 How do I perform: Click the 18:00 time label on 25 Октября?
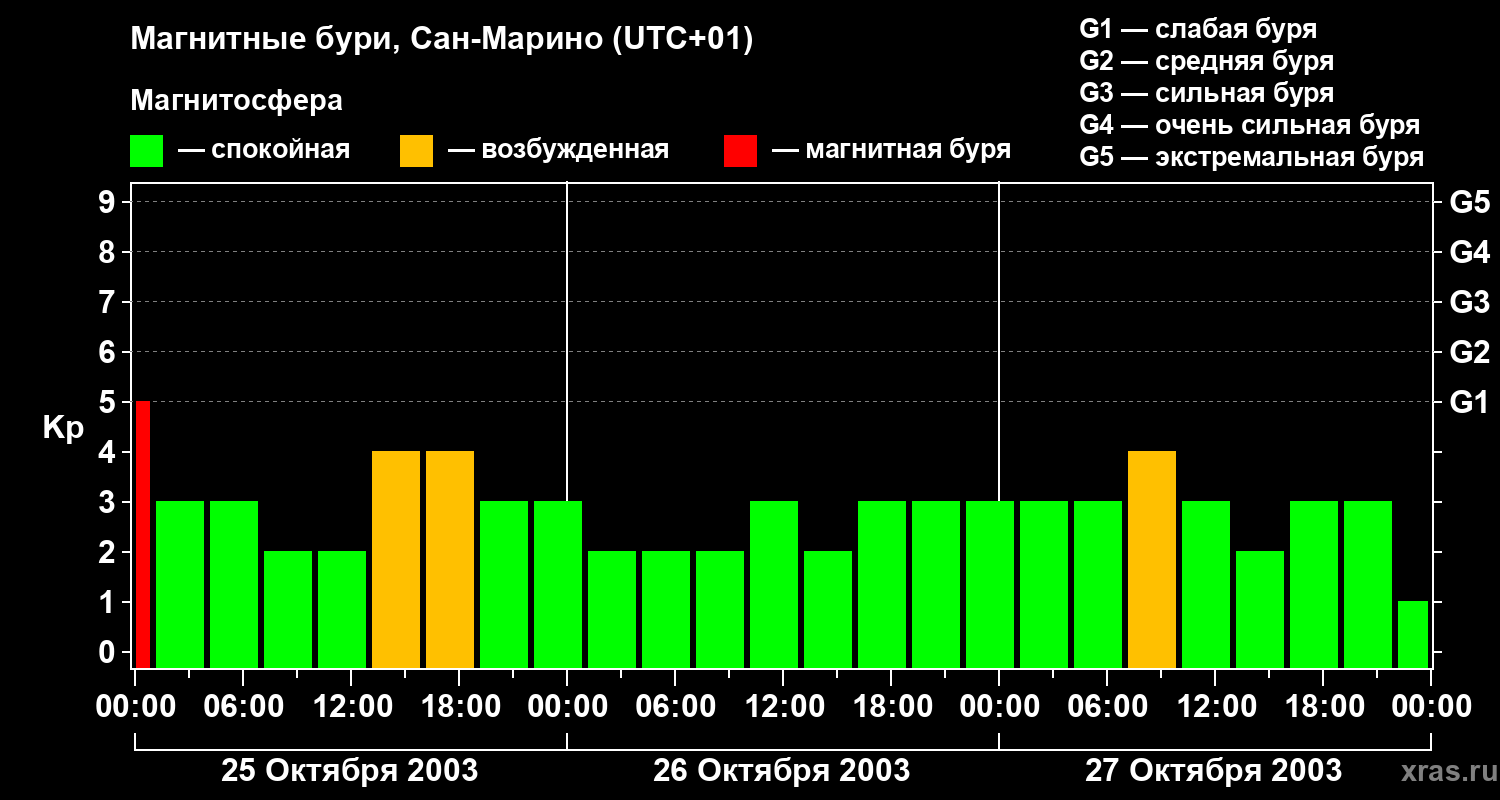tap(460, 707)
